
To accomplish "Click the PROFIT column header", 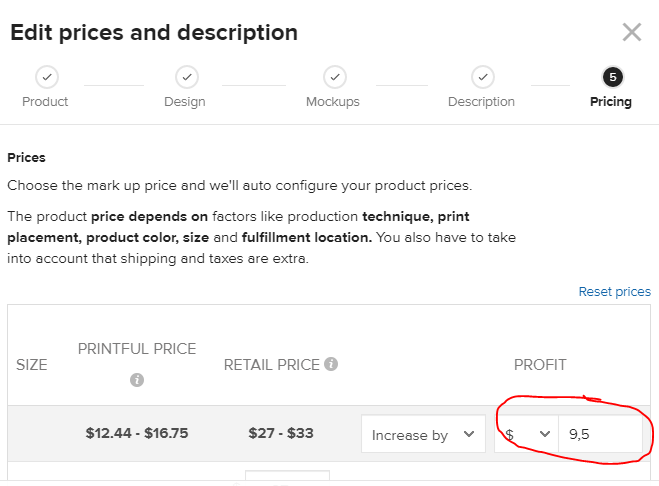I will point(540,364).
